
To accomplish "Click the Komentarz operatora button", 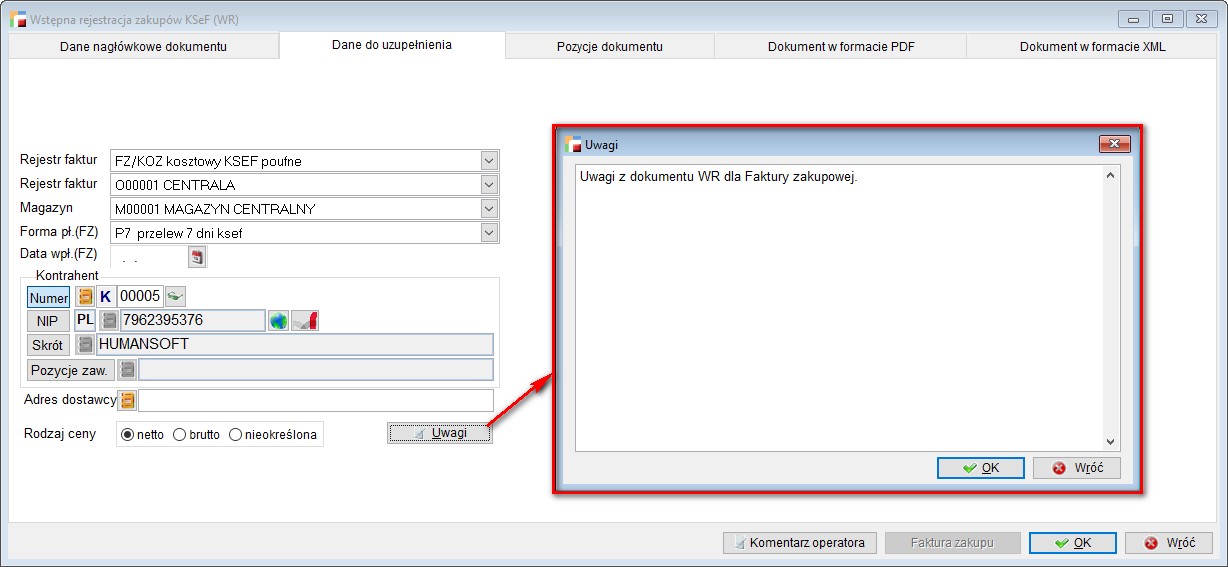I will pyautogui.click(x=799, y=543).
